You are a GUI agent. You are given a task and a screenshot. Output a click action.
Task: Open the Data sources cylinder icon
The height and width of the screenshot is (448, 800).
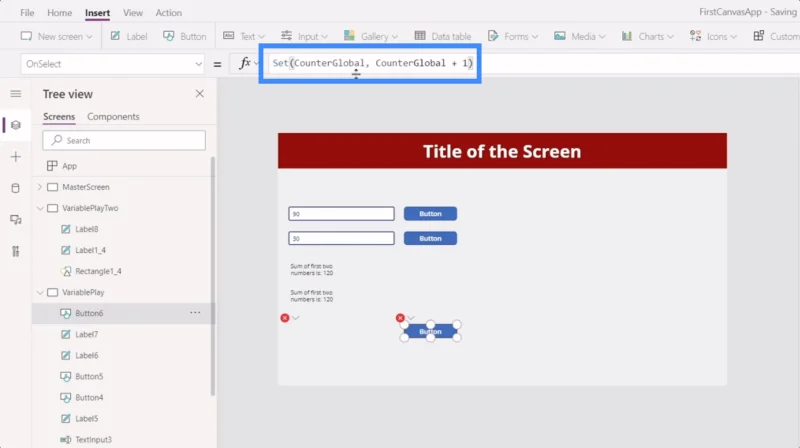tap(16, 188)
